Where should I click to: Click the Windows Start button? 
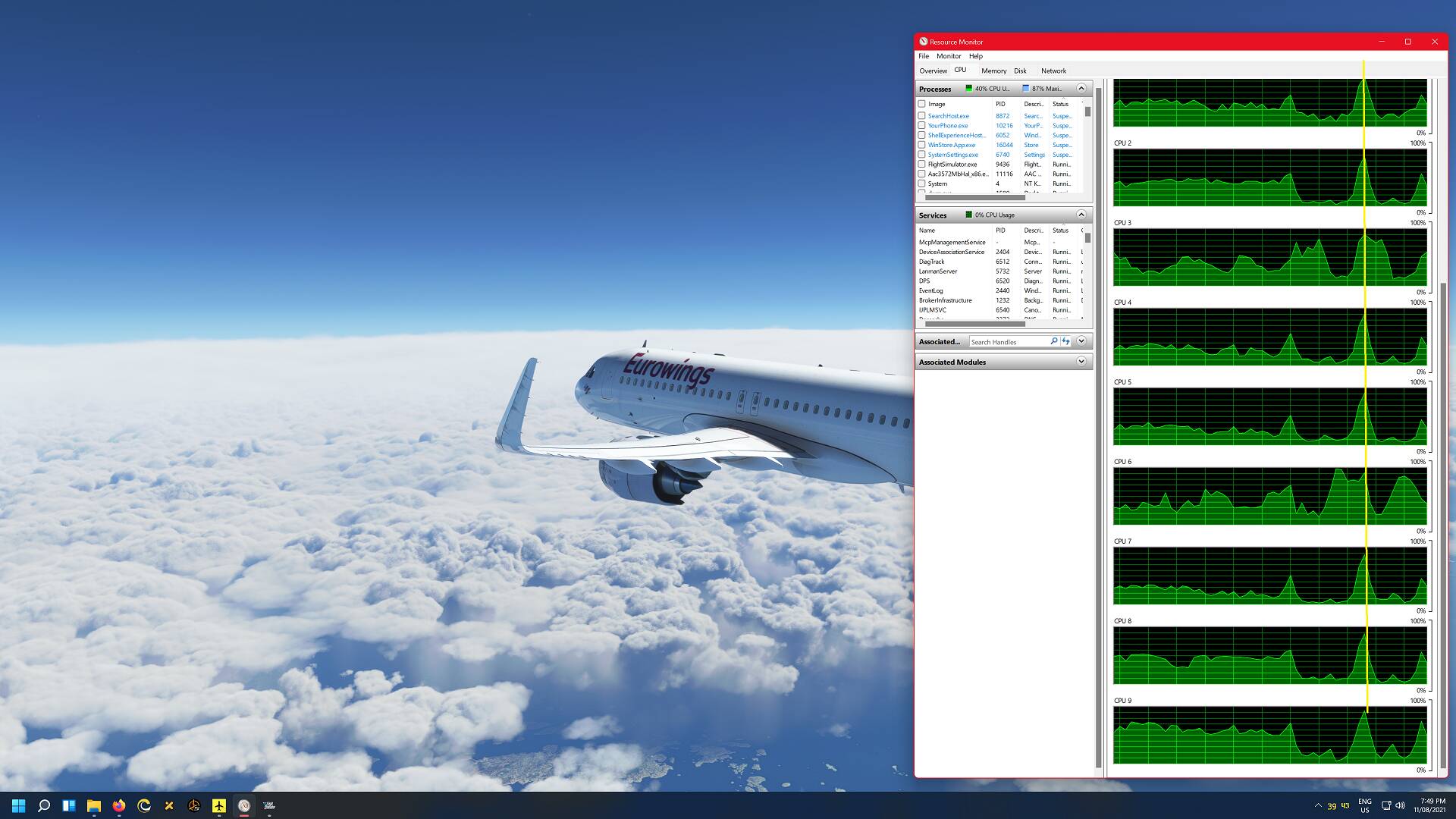(x=18, y=805)
